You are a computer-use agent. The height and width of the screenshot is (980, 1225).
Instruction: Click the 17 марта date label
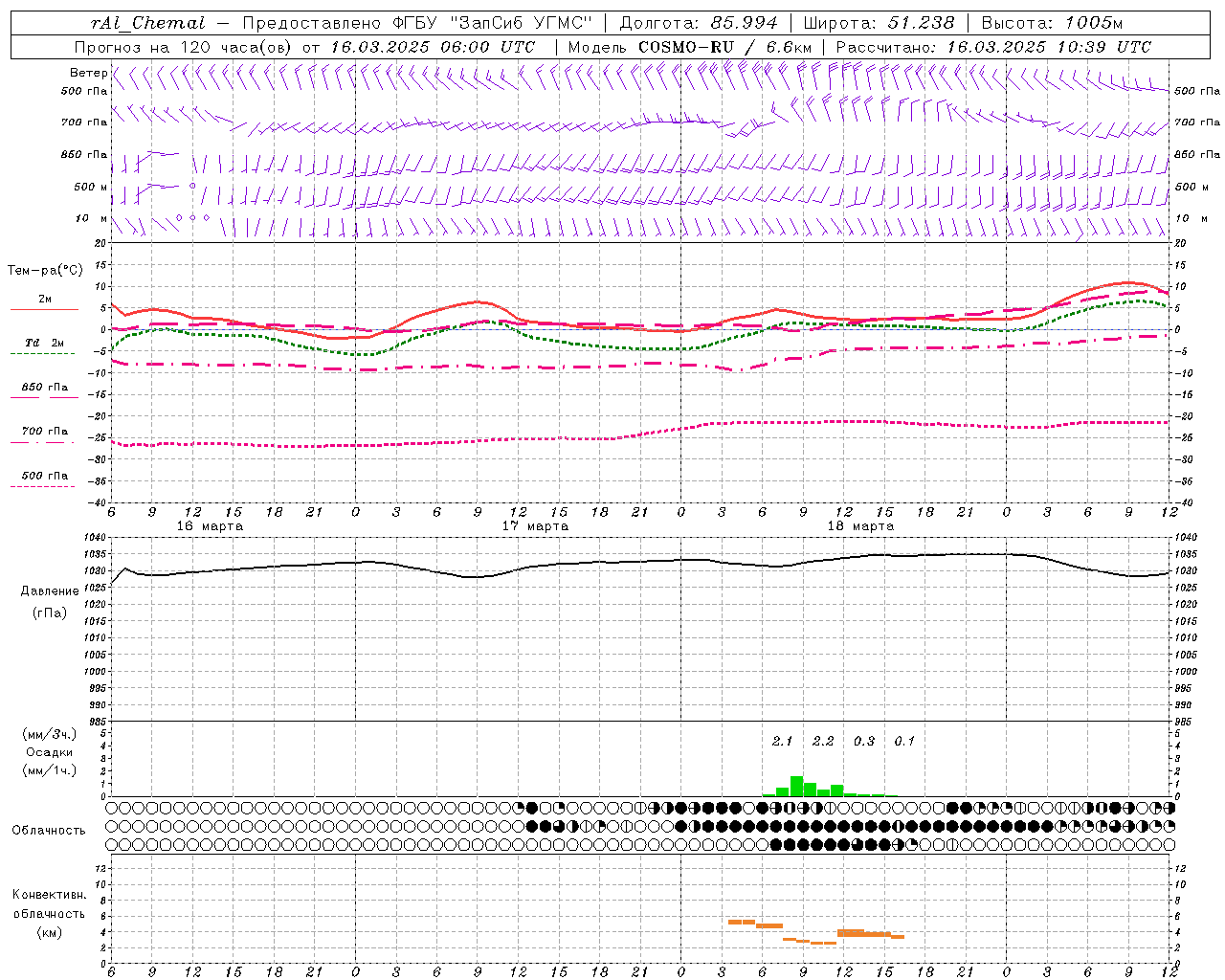point(535,526)
